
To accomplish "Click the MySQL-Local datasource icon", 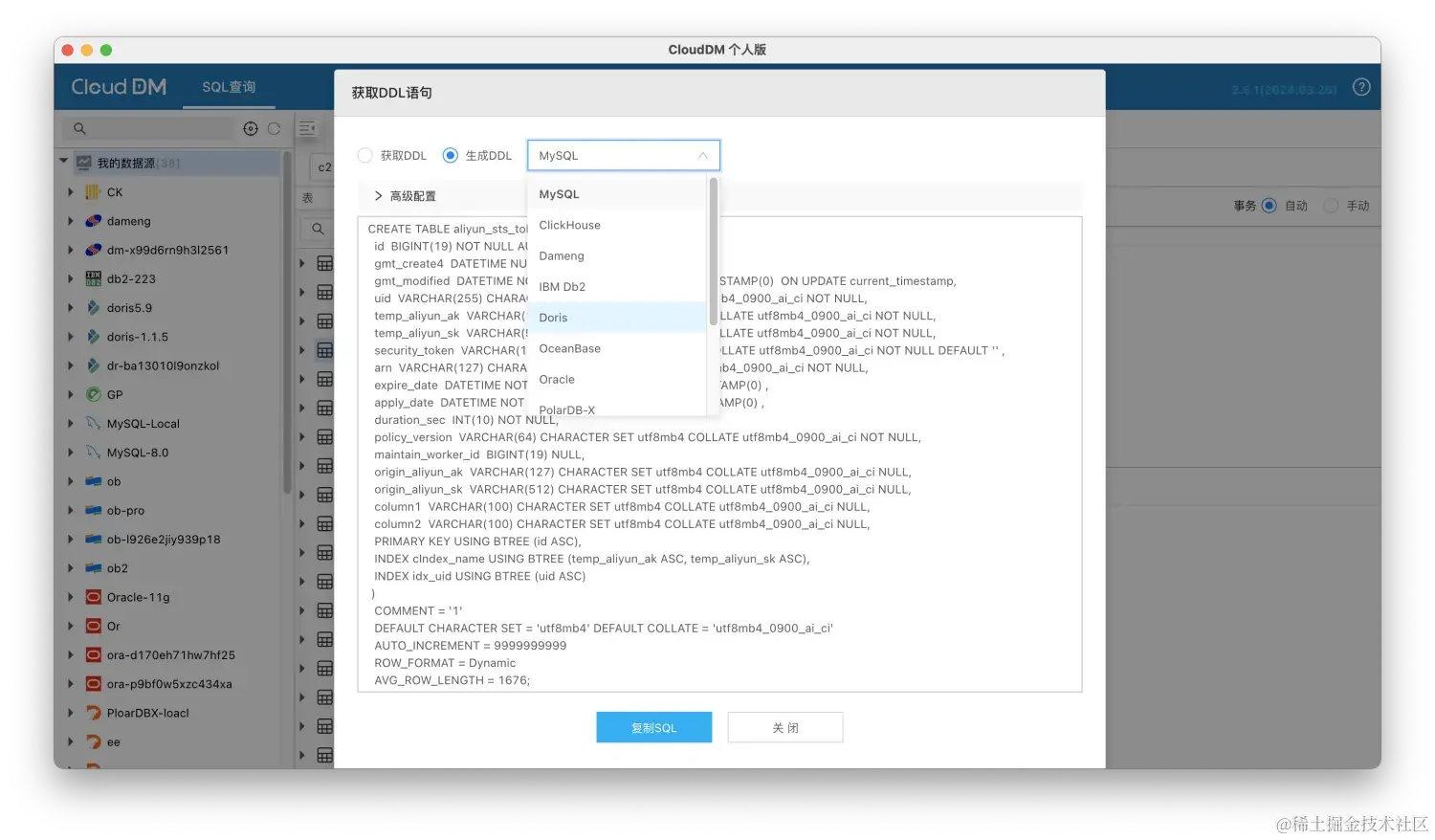I will 93,423.
